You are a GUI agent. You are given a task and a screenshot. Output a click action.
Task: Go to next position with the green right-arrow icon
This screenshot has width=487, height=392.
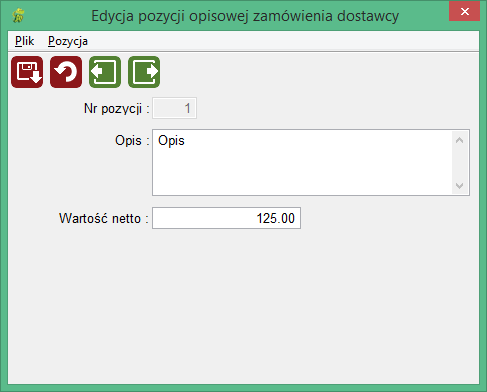point(144,72)
